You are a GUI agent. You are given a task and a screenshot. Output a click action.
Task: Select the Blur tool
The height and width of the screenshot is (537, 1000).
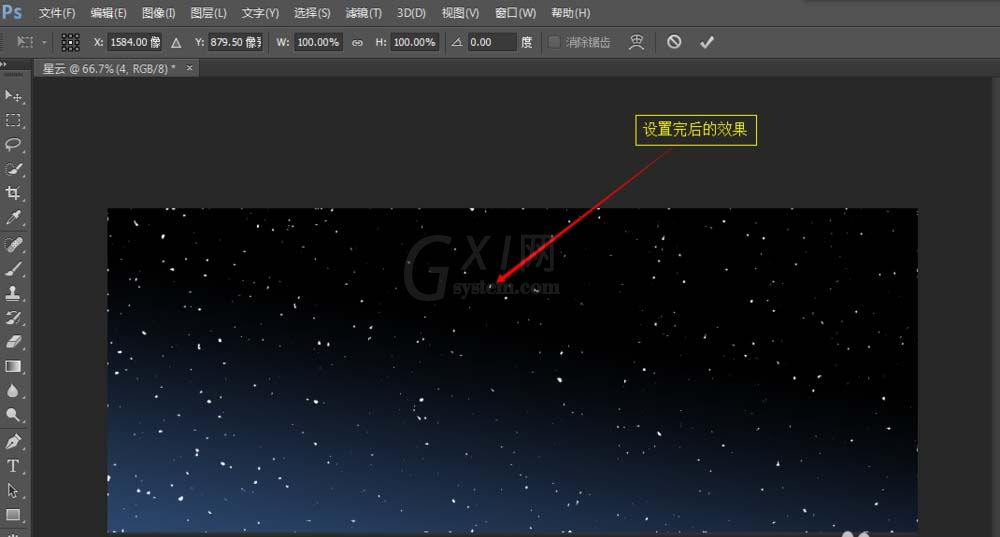13,391
